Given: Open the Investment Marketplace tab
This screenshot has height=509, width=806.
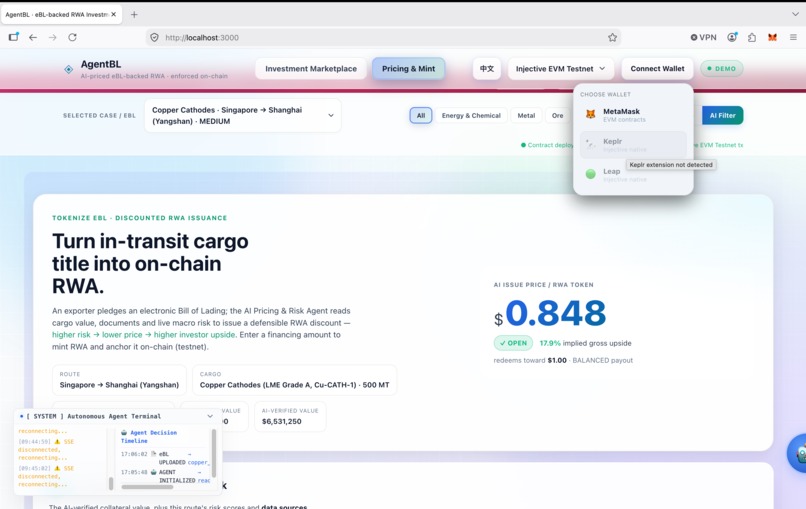Looking at the screenshot, I should [311, 68].
